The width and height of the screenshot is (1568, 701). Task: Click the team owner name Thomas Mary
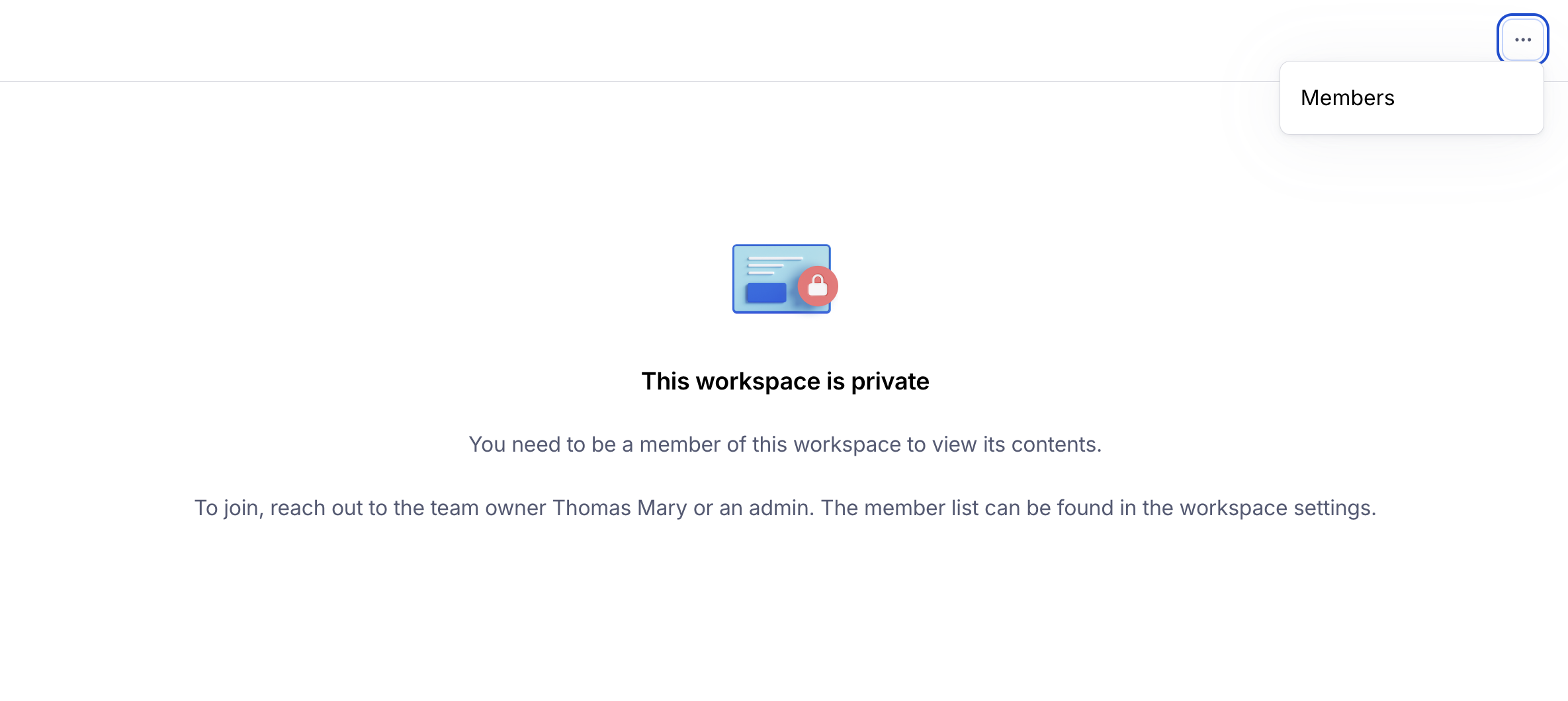pos(619,508)
